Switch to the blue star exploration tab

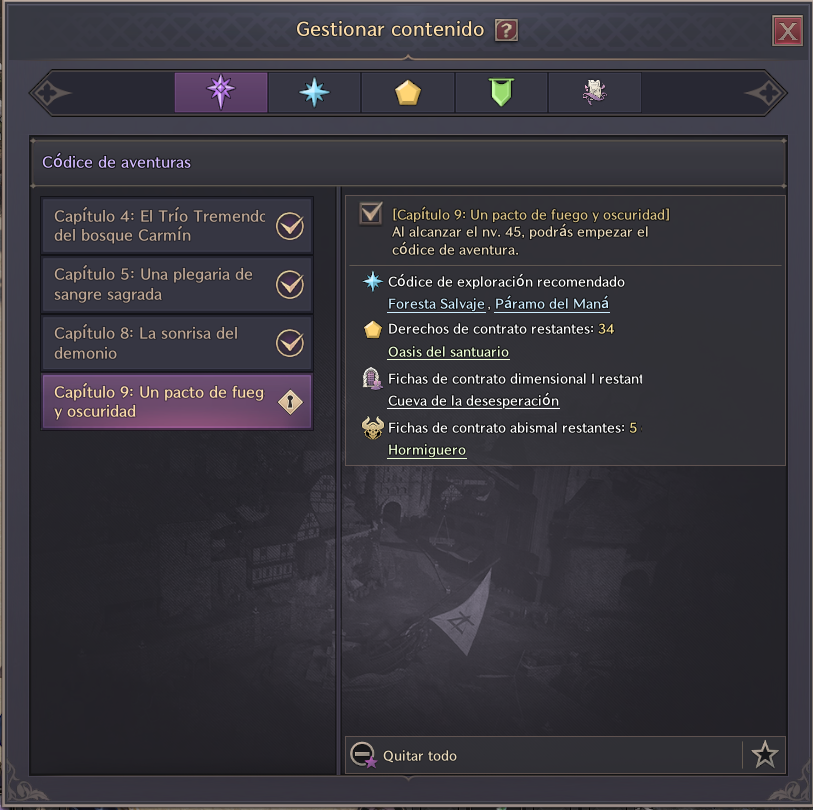tap(314, 92)
